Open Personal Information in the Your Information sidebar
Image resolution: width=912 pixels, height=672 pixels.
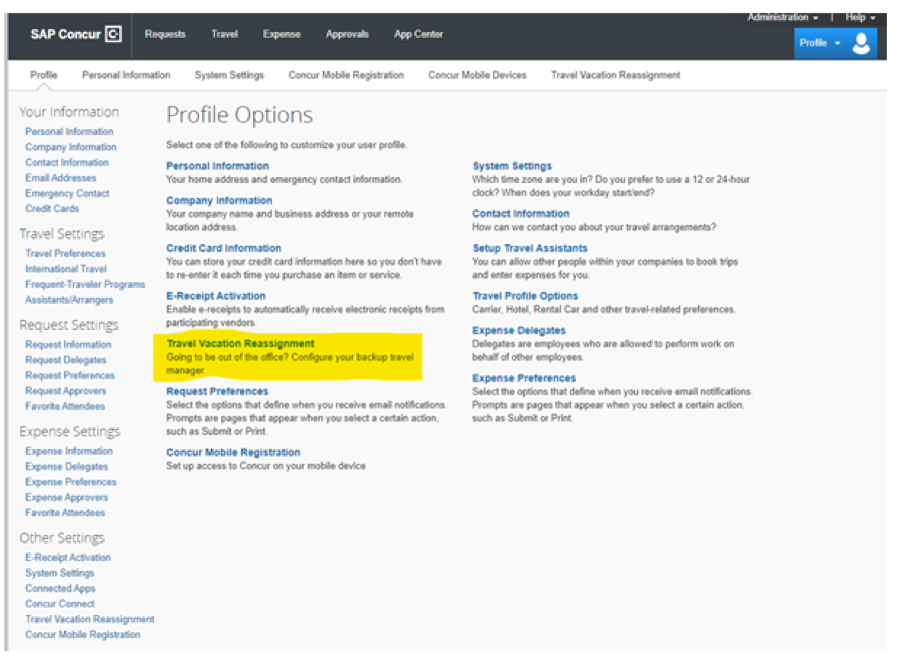coord(69,131)
